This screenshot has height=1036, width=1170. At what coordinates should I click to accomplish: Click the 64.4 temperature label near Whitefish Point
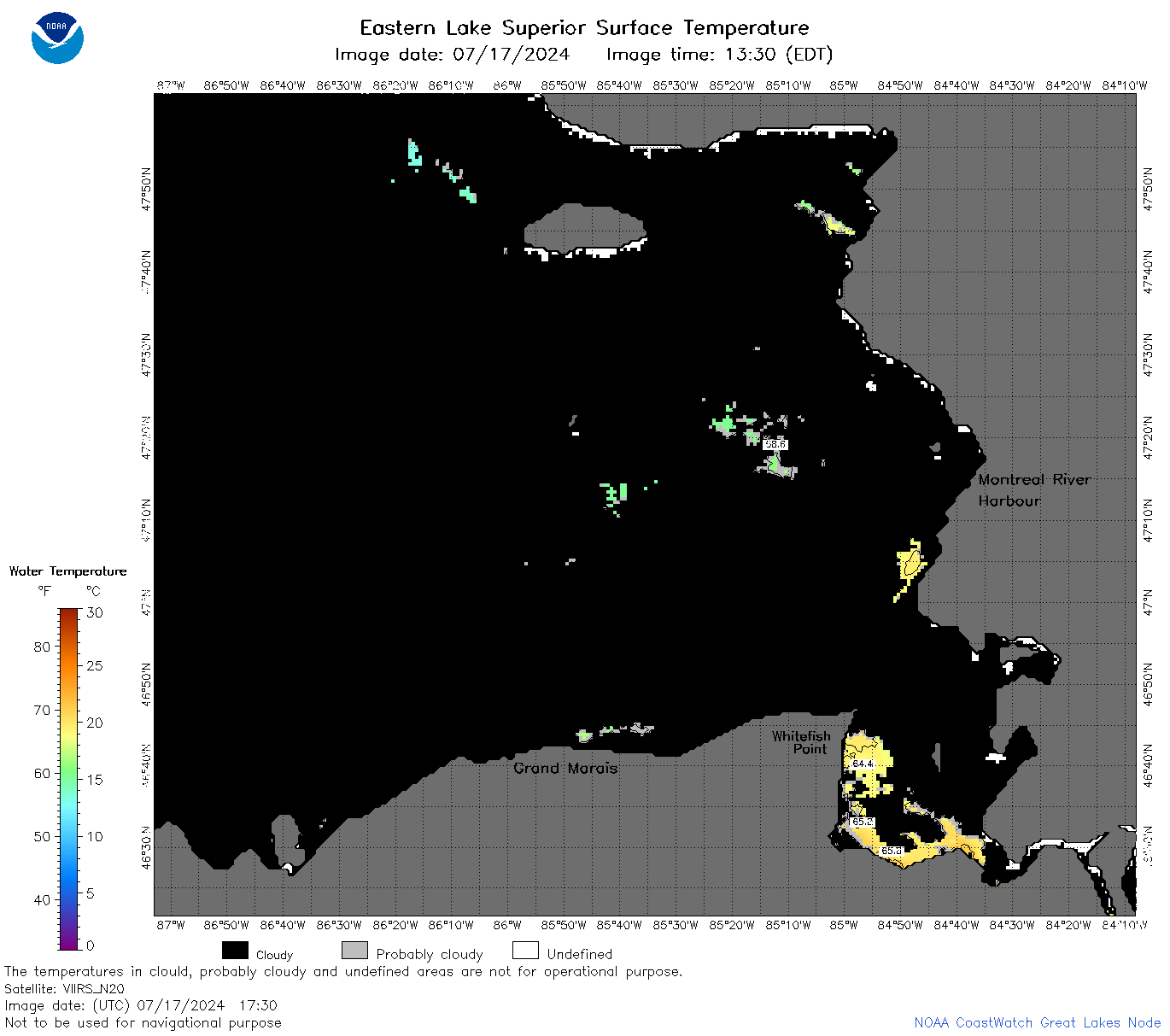pyautogui.click(x=863, y=764)
